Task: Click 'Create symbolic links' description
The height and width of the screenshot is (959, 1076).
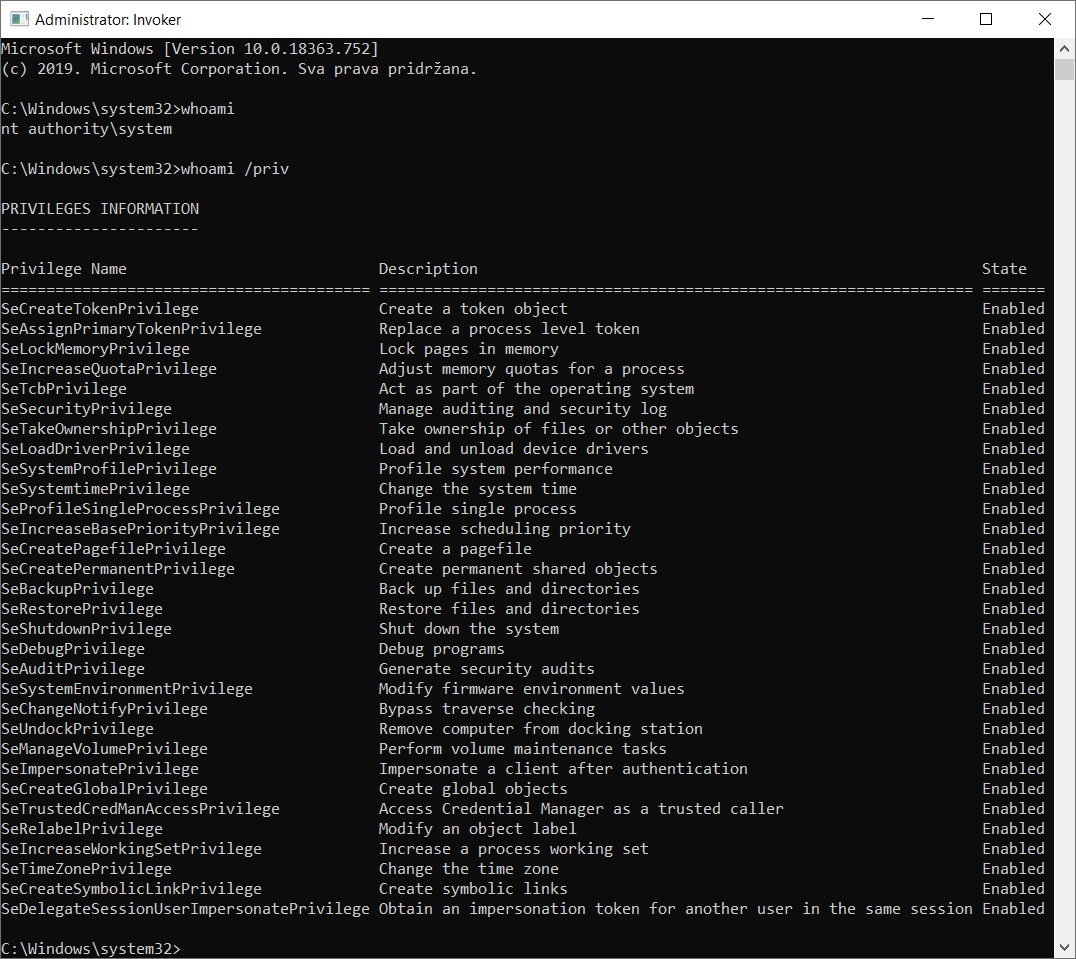Action: [473, 889]
